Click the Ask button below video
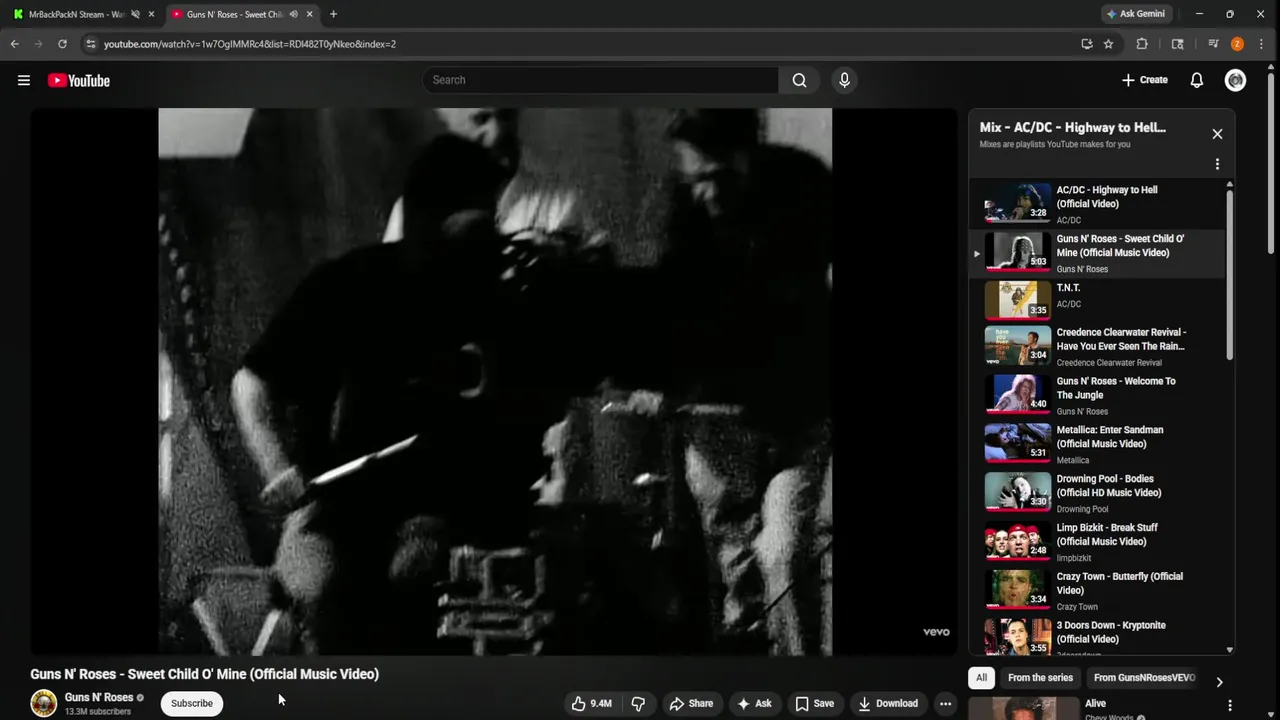This screenshot has height=720, width=1280. (x=754, y=703)
